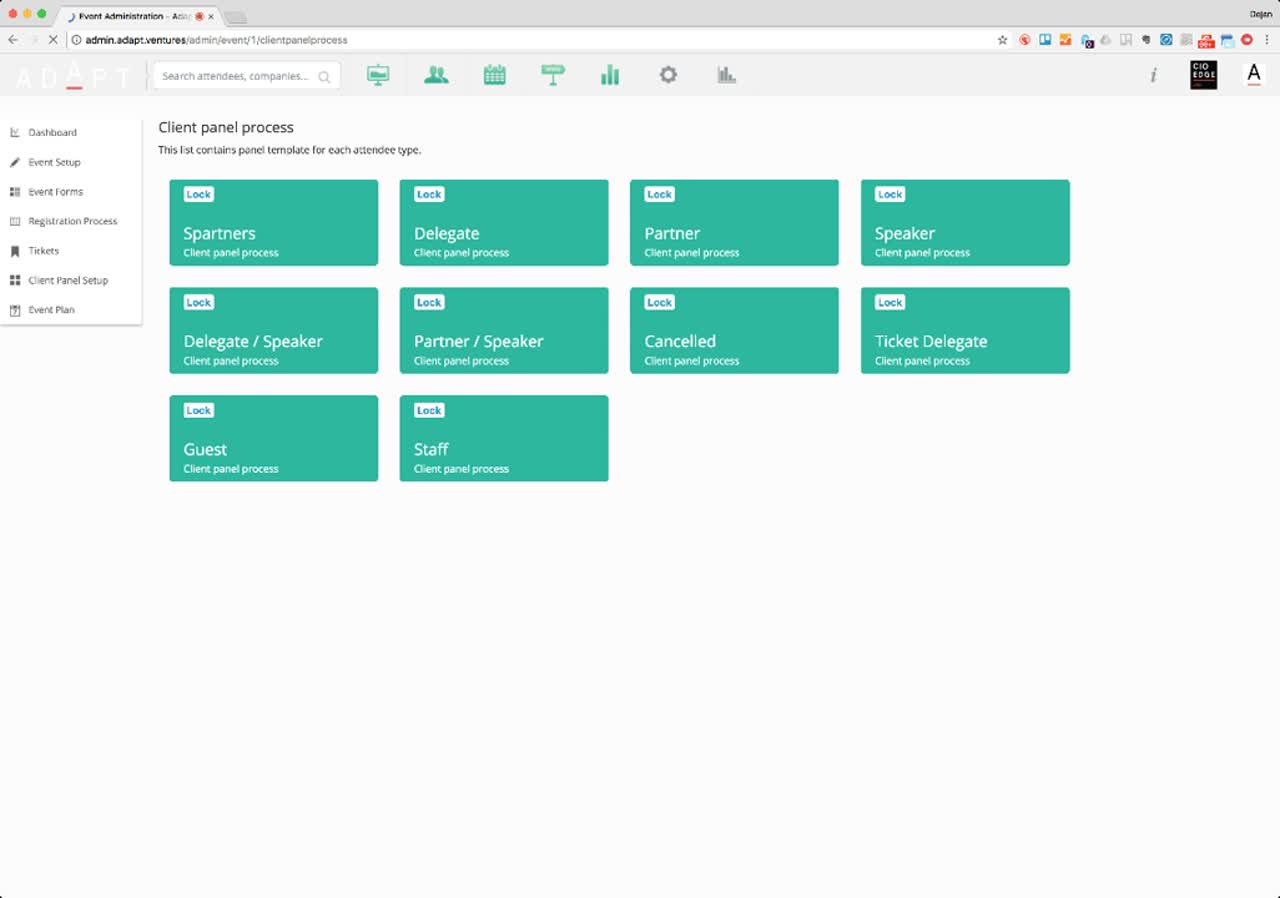The height and width of the screenshot is (898, 1280).
Task: Bookmark page with the star icon
Action: (1003, 40)
